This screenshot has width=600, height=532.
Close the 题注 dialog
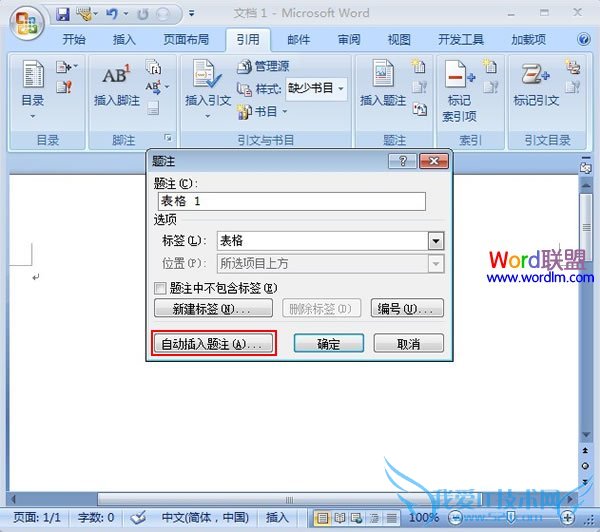[x=434, y=161]
